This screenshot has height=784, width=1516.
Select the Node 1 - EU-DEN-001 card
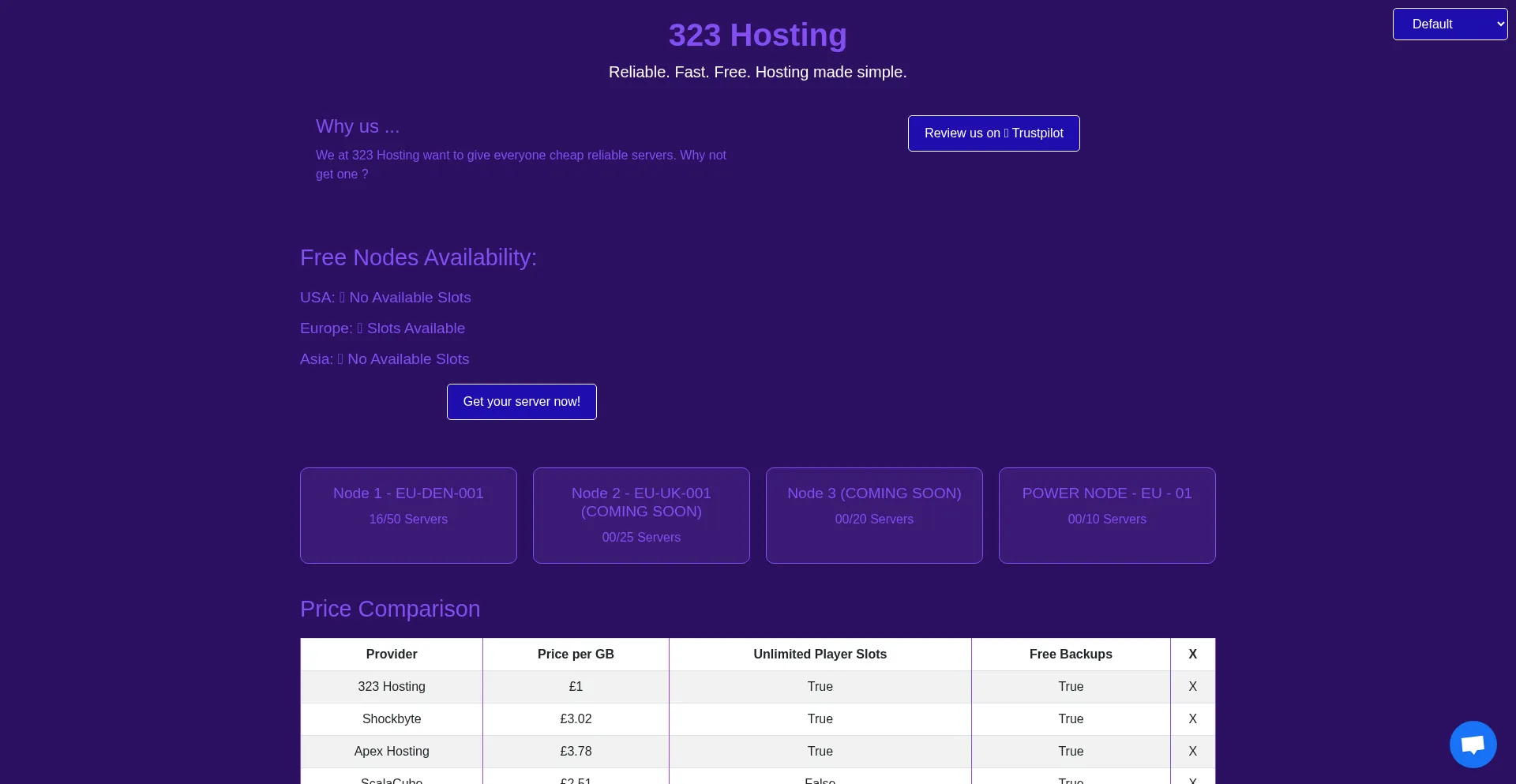[x=408, y=515]
